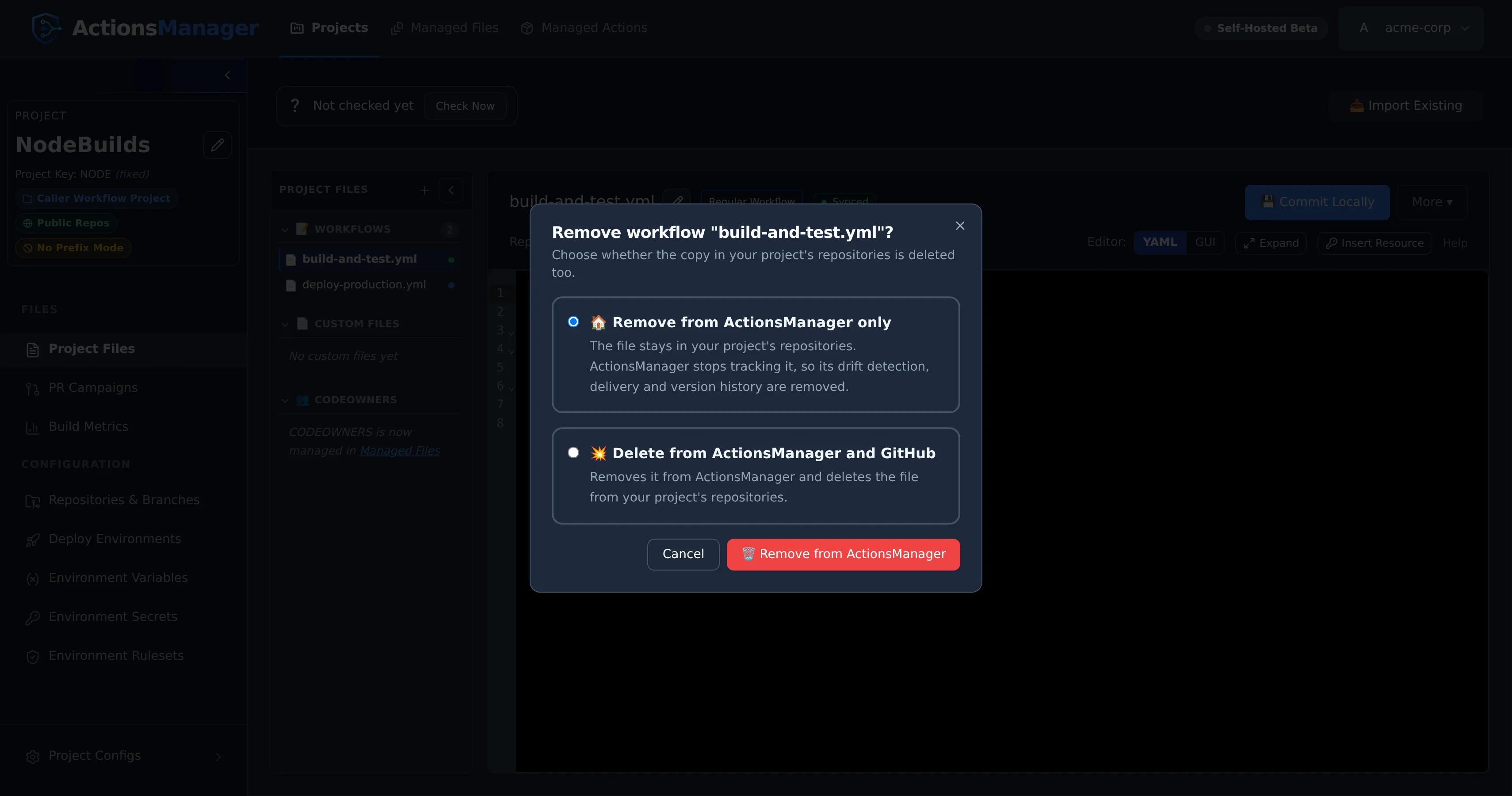
Task: Open Environment Variables settings
Action: click(x=123, y=578)
